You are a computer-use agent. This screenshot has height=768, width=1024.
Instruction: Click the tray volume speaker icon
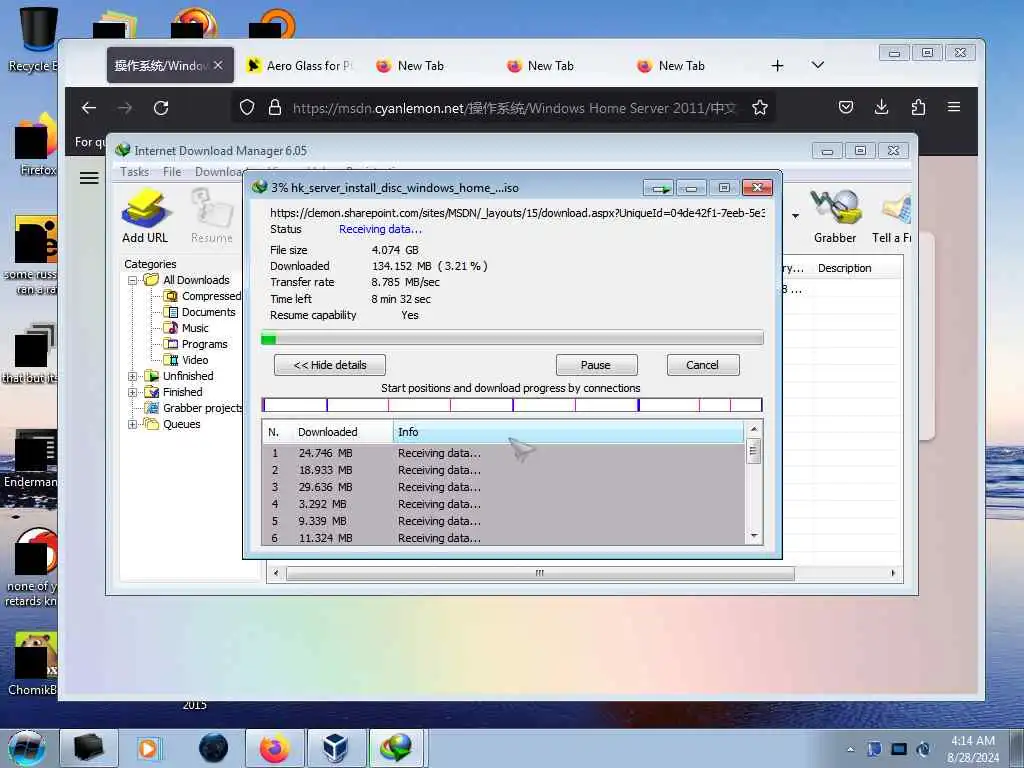[923, 749]
